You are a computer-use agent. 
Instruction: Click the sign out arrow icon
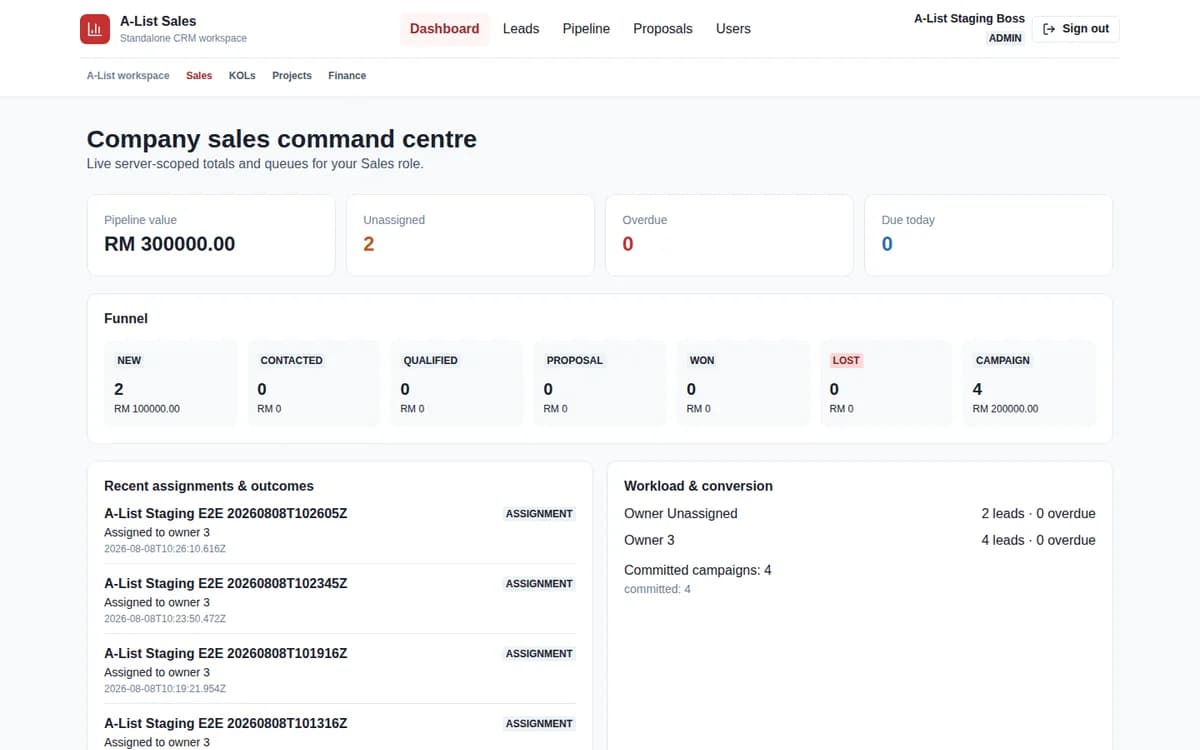point(1049,29)
